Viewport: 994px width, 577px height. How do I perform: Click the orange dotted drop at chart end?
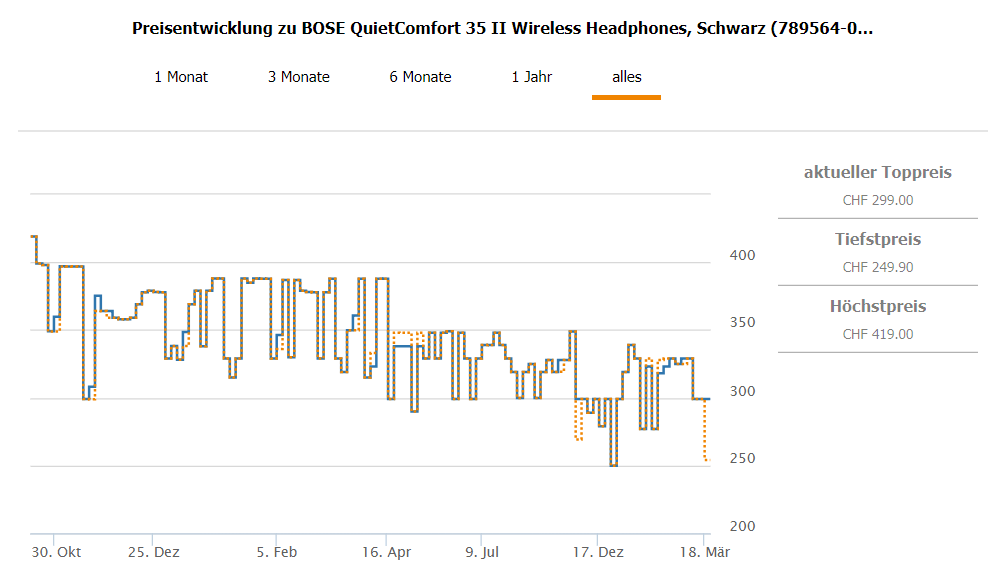click(706, 430)
